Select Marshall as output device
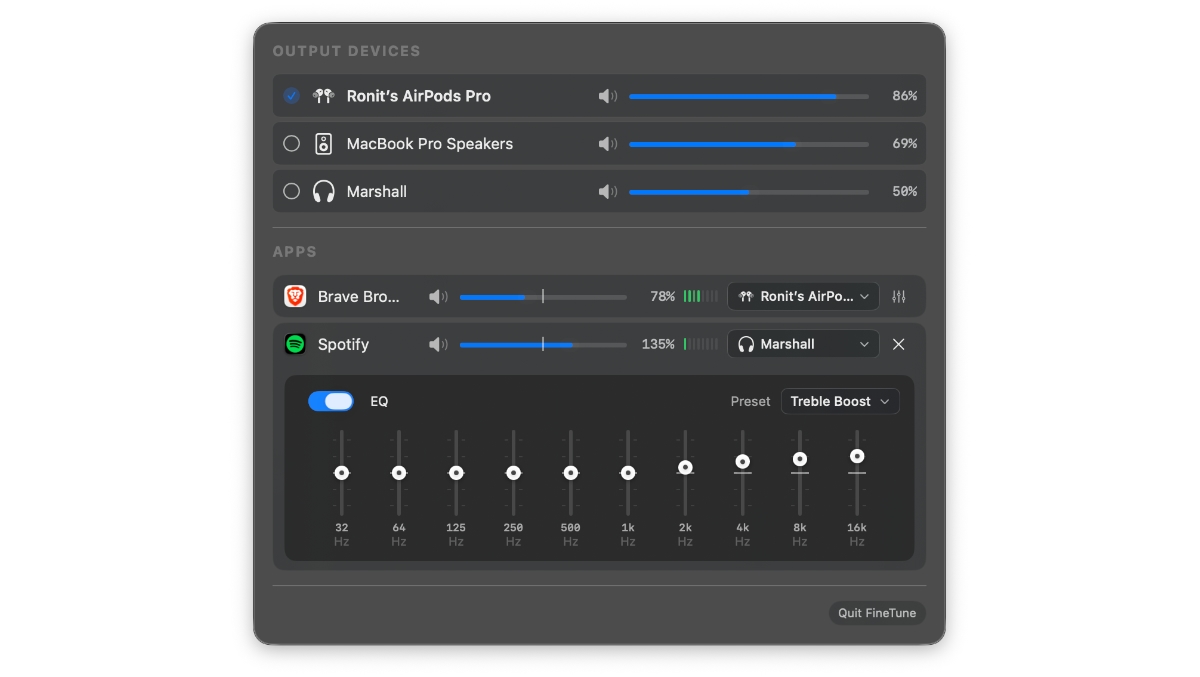 [x=291, y=192]
